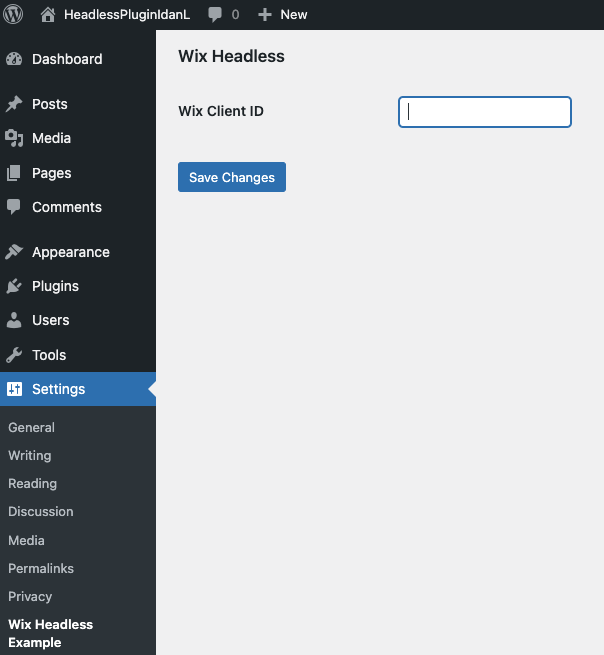
Task: Open General settings submenu link
Action: coord(31,427)
